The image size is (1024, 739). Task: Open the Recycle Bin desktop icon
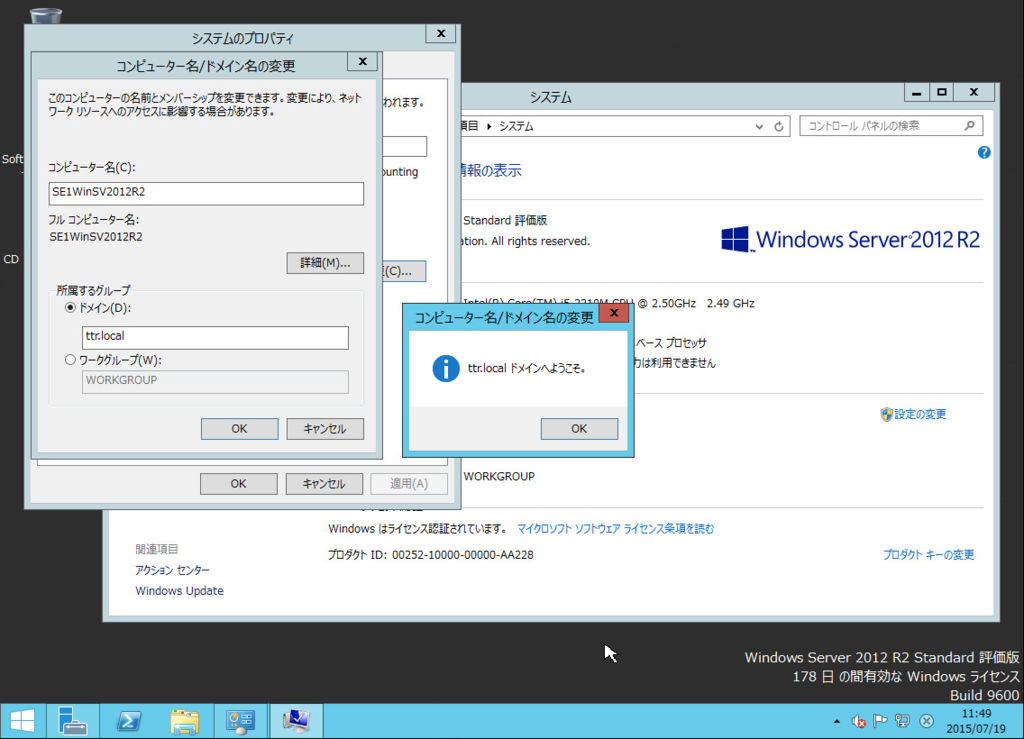click(x=46, y=16)
